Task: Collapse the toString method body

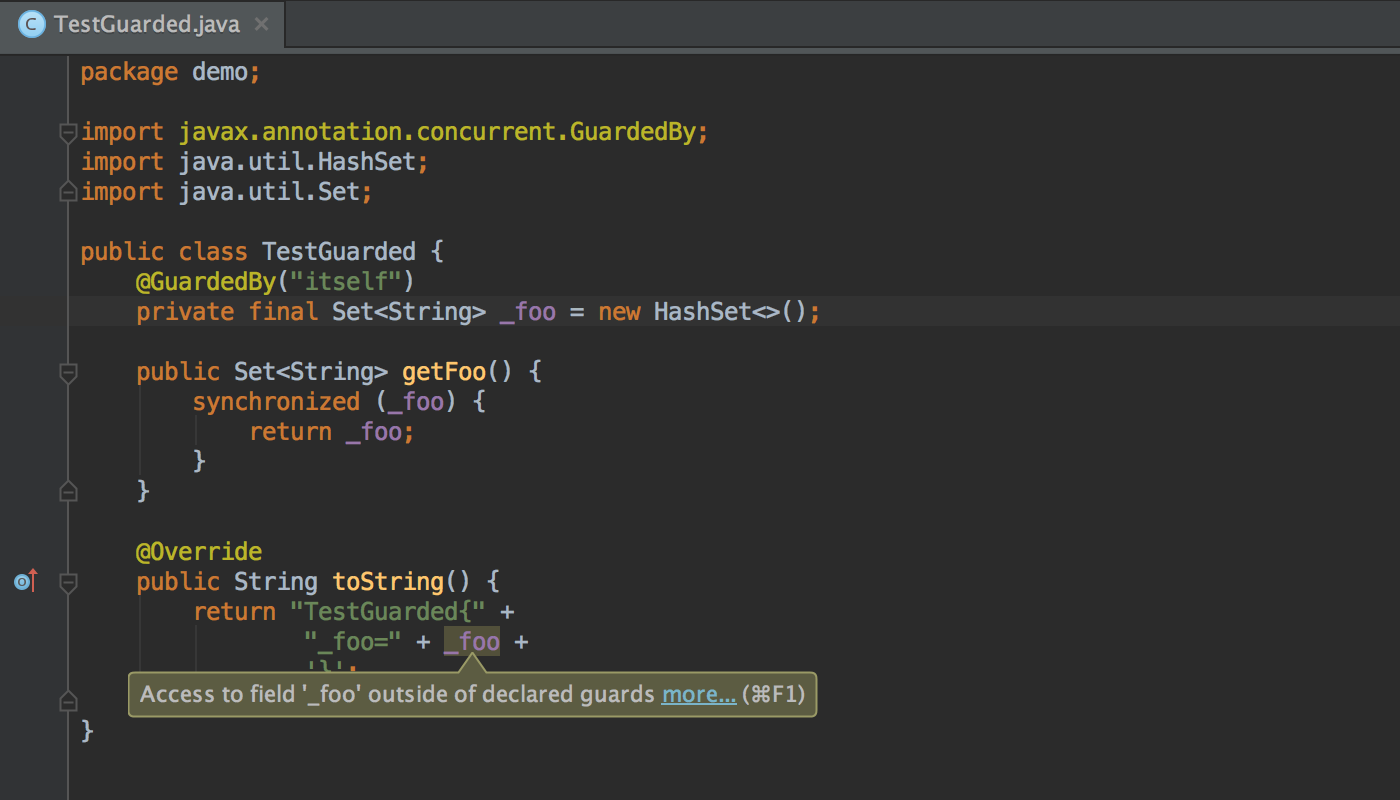Action: (x=67, y=580)
